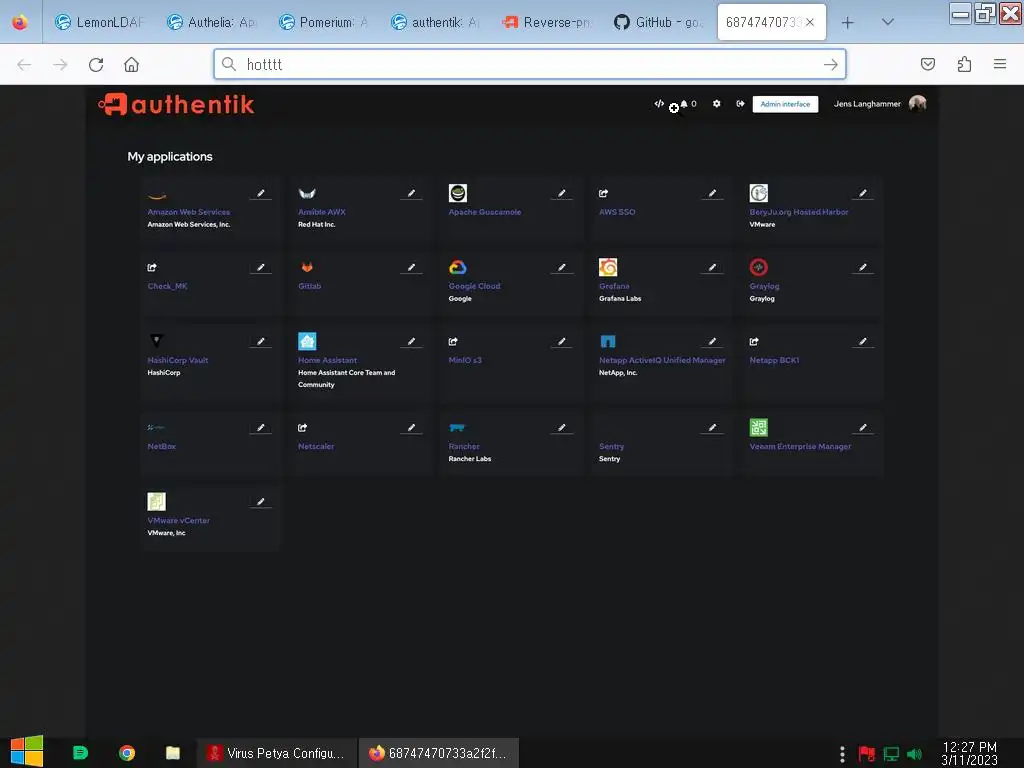The height and width of the screenshot is (768, 1024).
Task: Click the authentik logo
Action: pyautogui.click(x=176, y=104)
